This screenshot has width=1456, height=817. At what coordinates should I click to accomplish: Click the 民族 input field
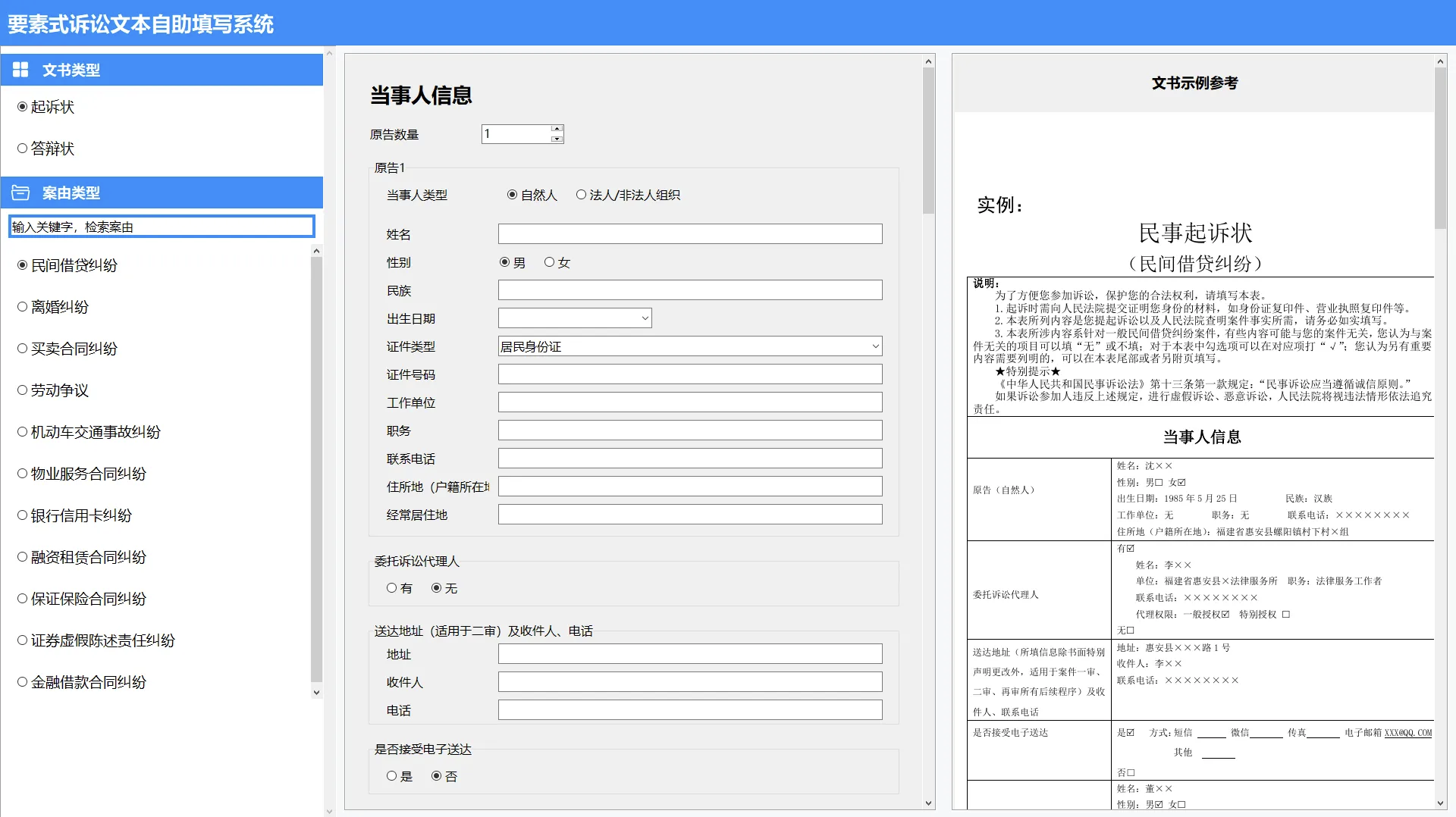(690, 290)
